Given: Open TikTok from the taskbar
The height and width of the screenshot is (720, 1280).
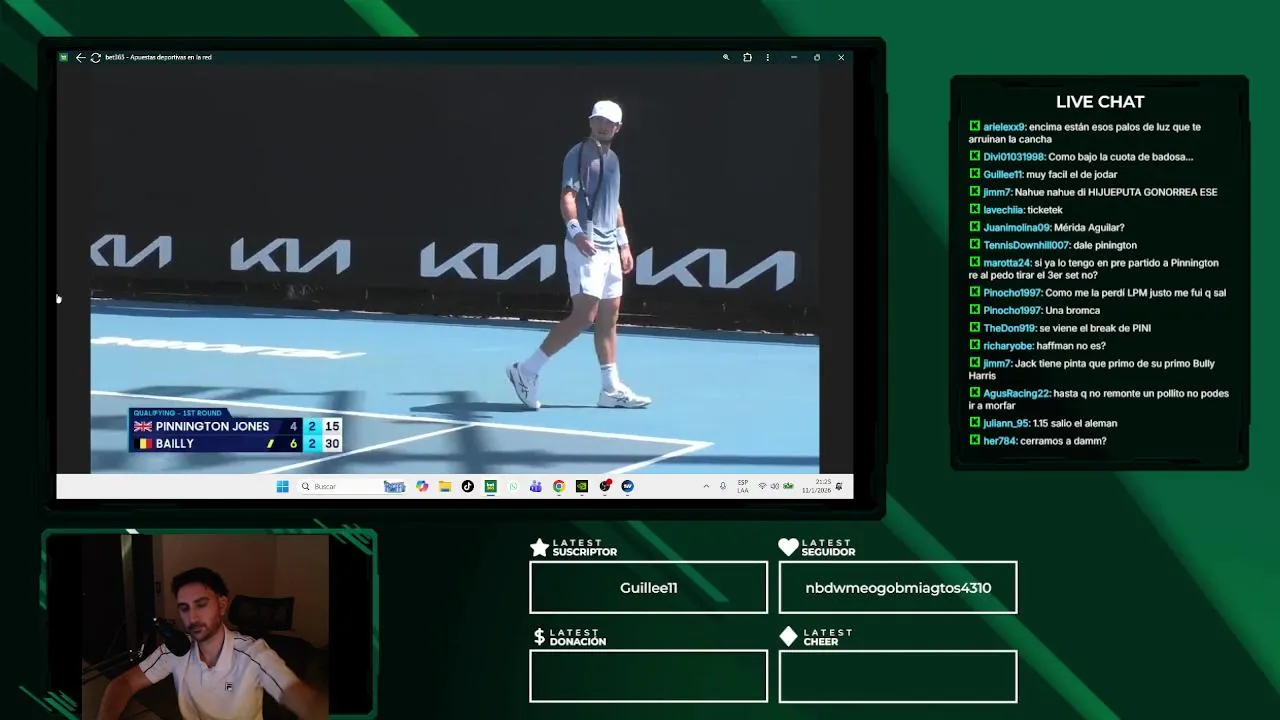Looking at the screenshot, I should [x=467, y=486].
